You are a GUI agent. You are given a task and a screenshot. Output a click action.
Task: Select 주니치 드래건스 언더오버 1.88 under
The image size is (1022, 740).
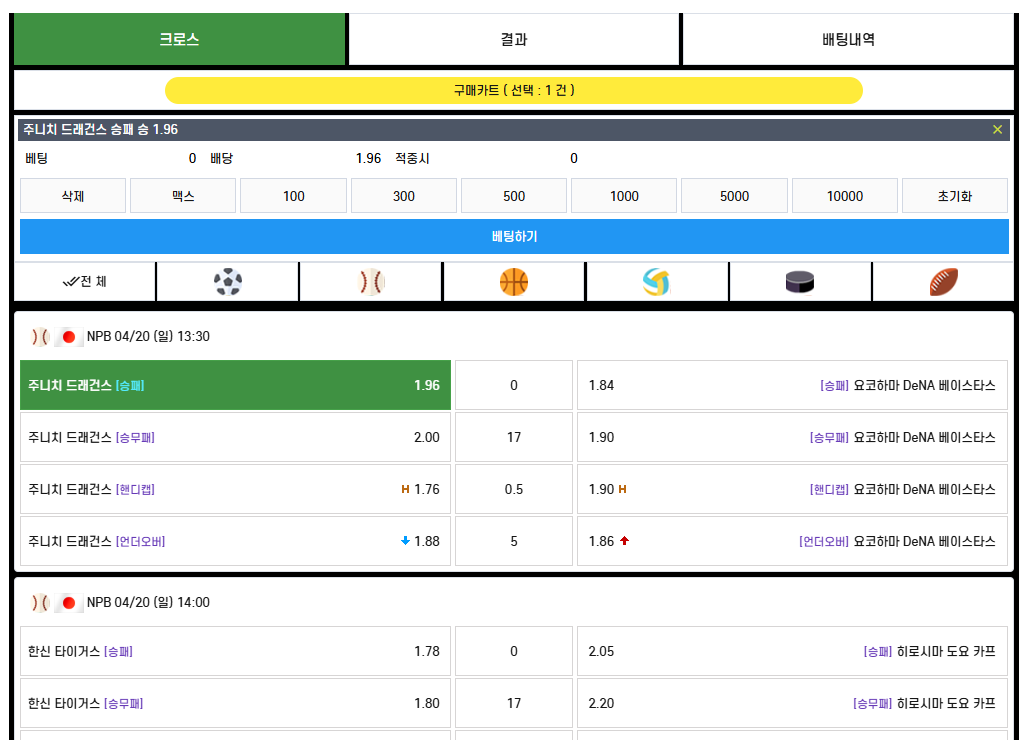[x=235, y=541]
